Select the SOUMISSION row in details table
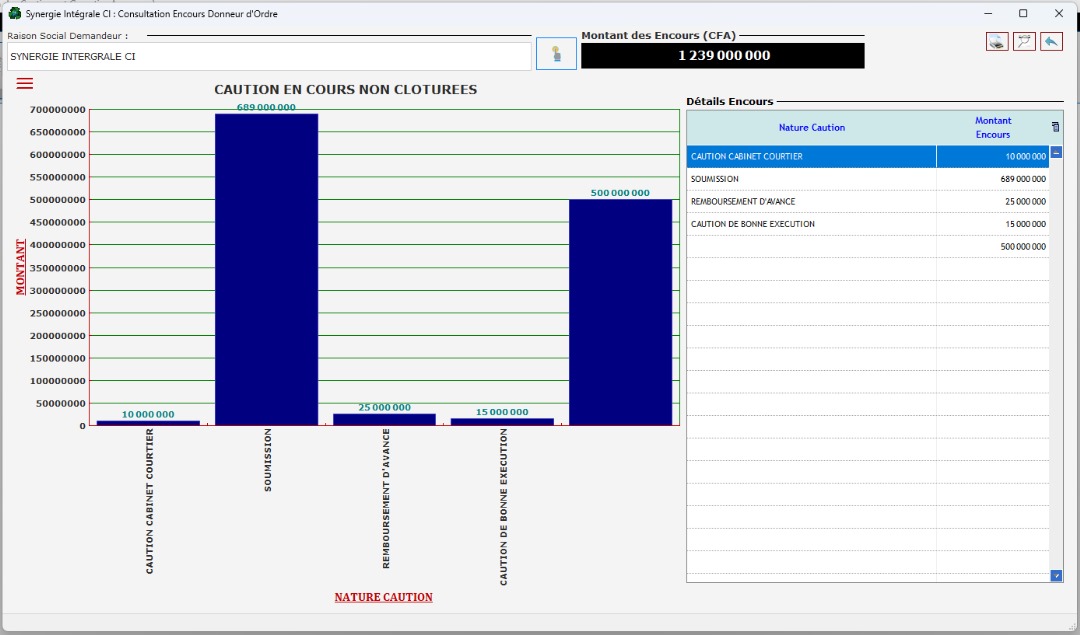1080x635 pixels. point(811,179)
